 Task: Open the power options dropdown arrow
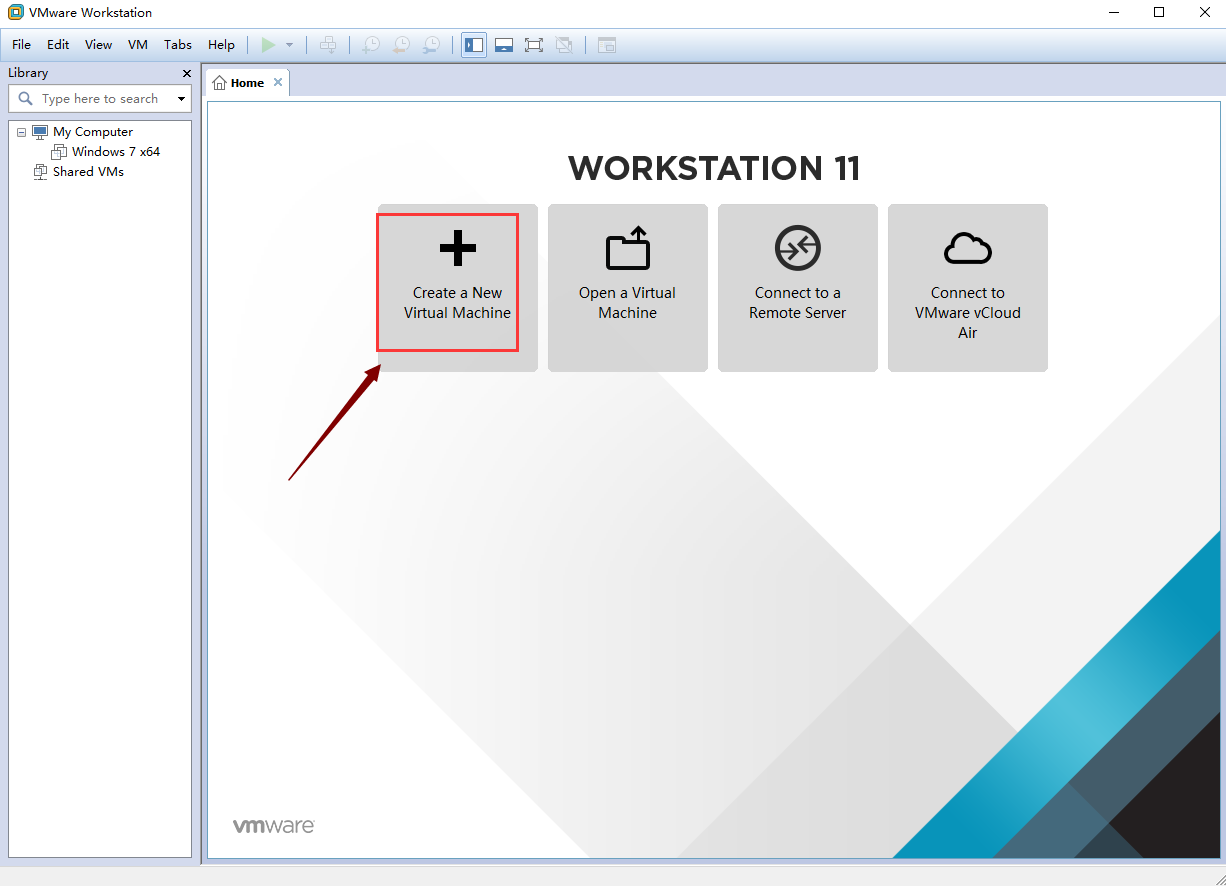click(x=290, y=45)
